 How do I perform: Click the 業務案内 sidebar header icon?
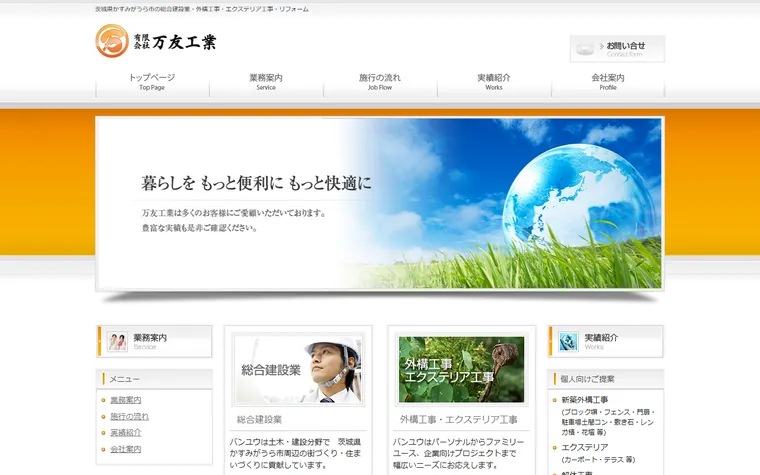point(117,342)
